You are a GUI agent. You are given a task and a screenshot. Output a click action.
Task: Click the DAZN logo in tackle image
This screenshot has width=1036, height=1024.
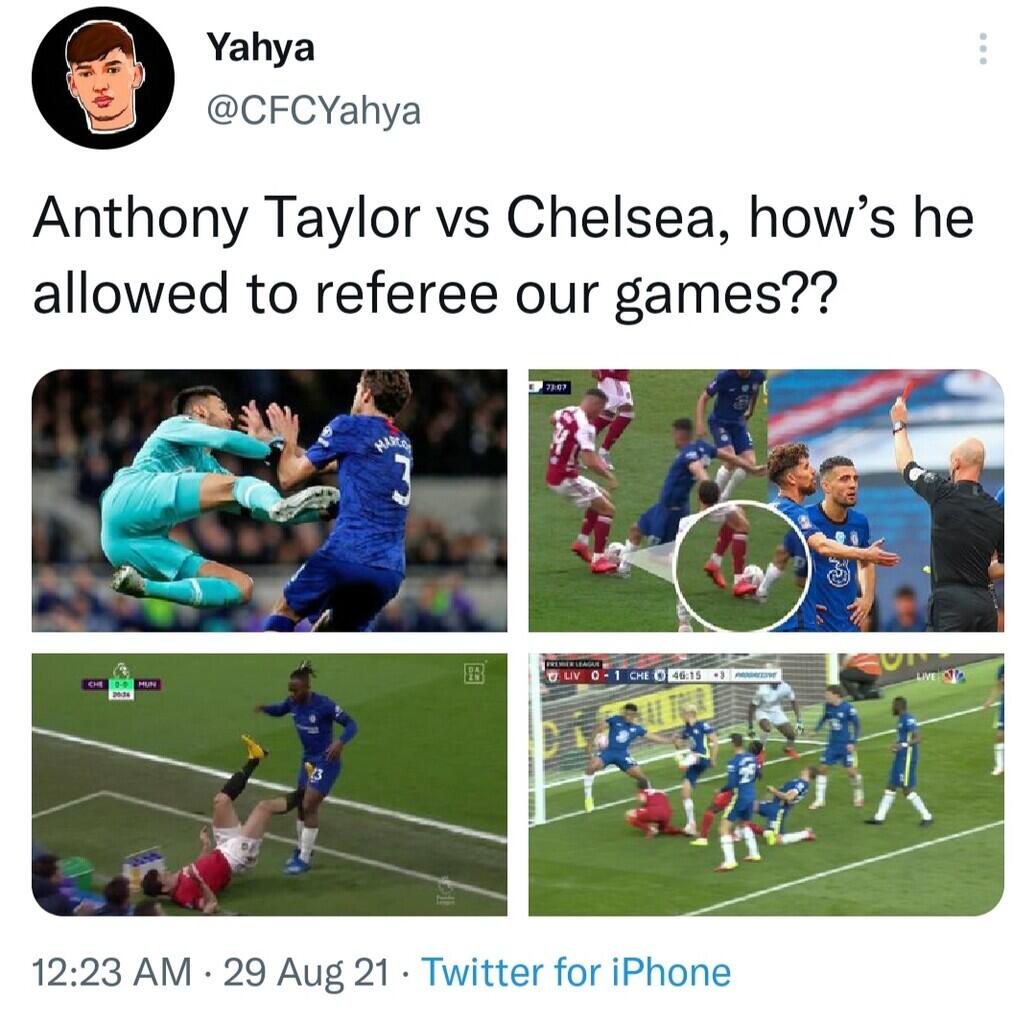tap(476, 672)
